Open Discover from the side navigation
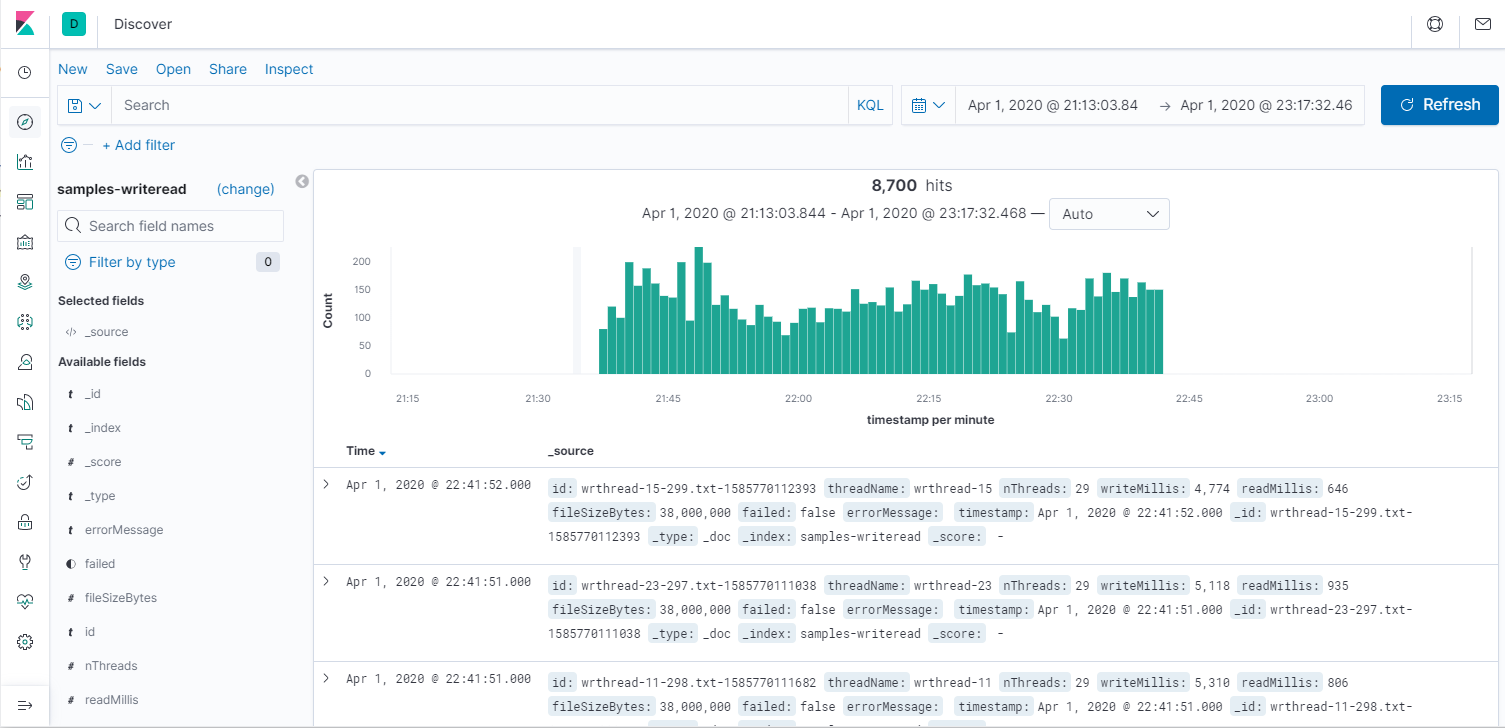Screen dimensions: 1505x728 coord(25,122)
